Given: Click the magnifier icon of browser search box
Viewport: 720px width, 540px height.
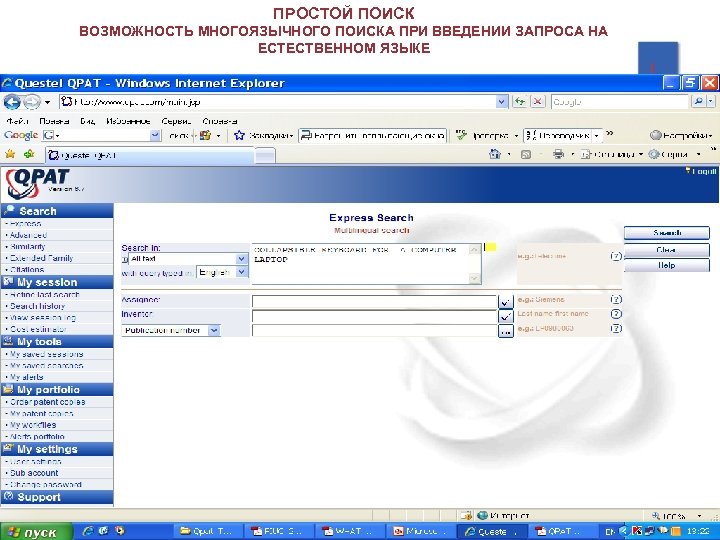Looking at the screenshot, I should click(698, 102).
